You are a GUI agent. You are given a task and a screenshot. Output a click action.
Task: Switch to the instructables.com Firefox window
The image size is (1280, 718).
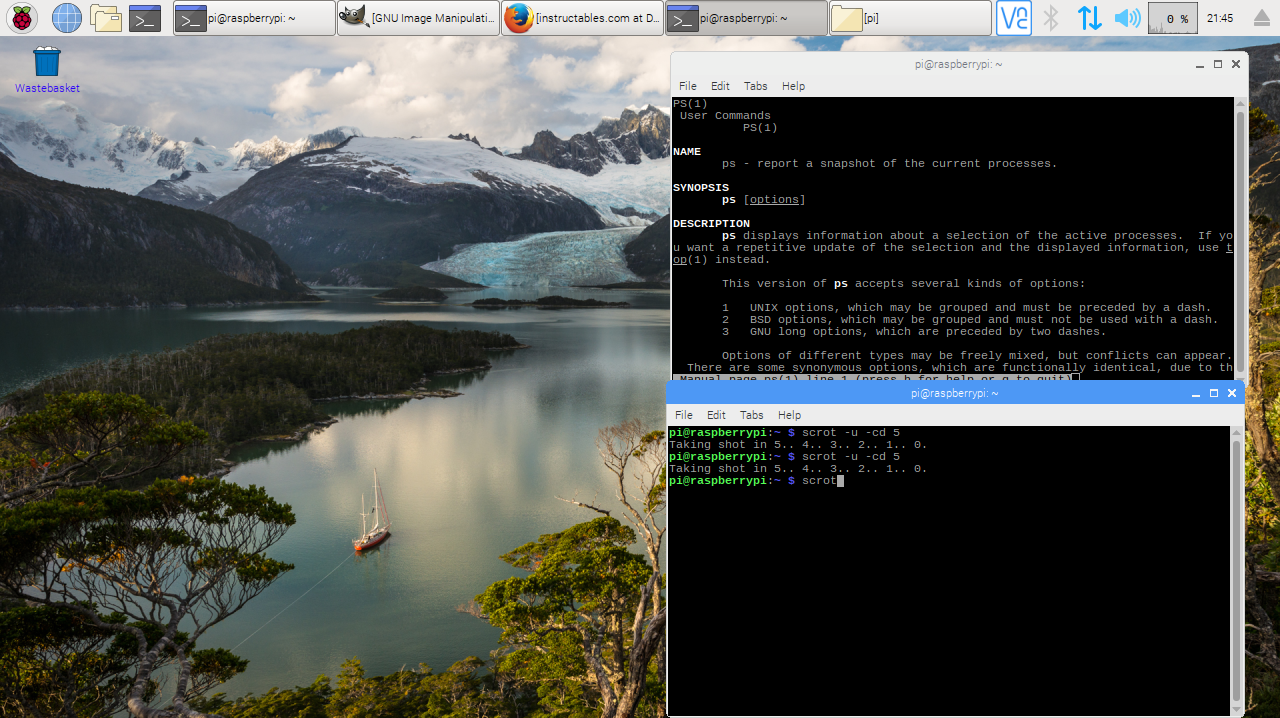click(581, 17)
